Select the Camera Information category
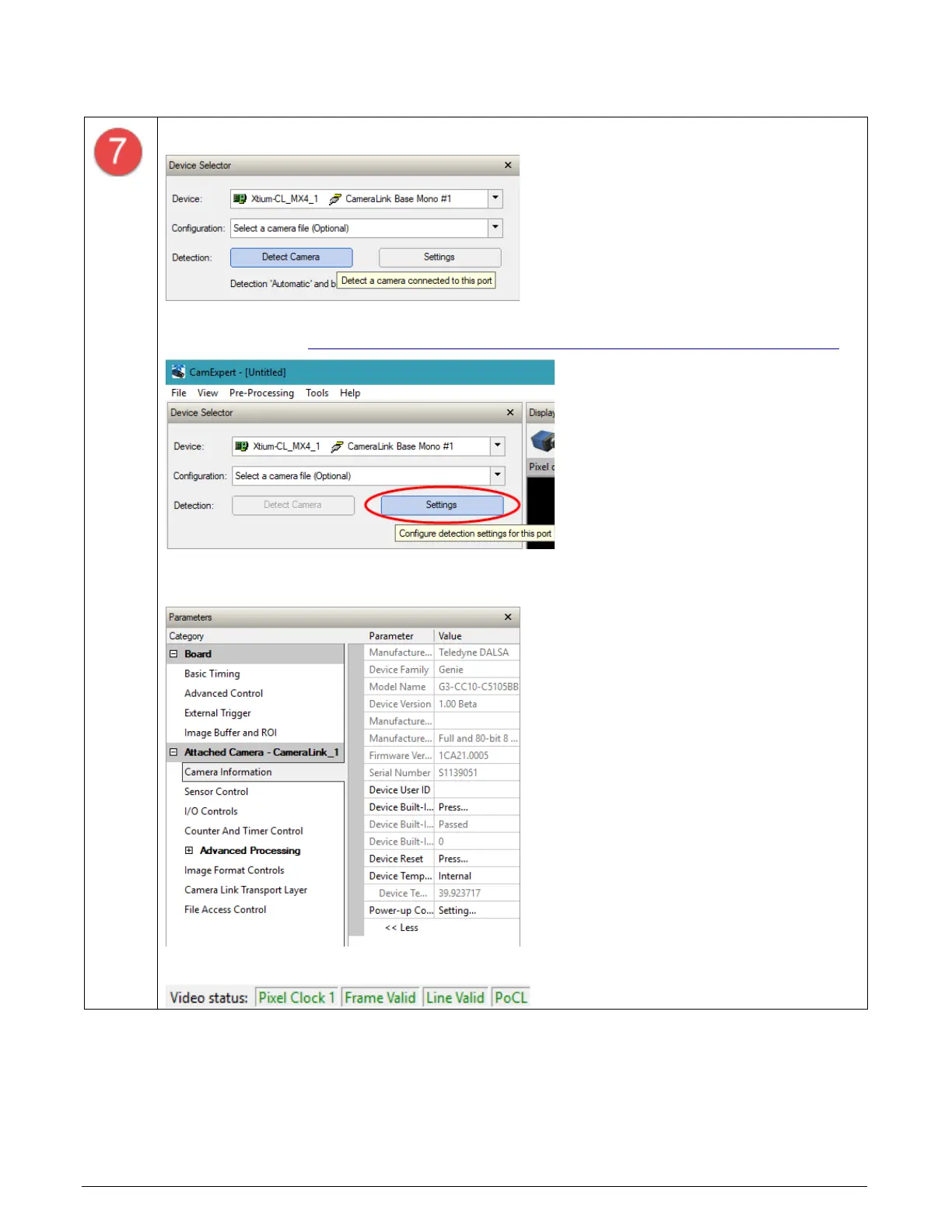952x1232 pixels. [x=263, y=772]
